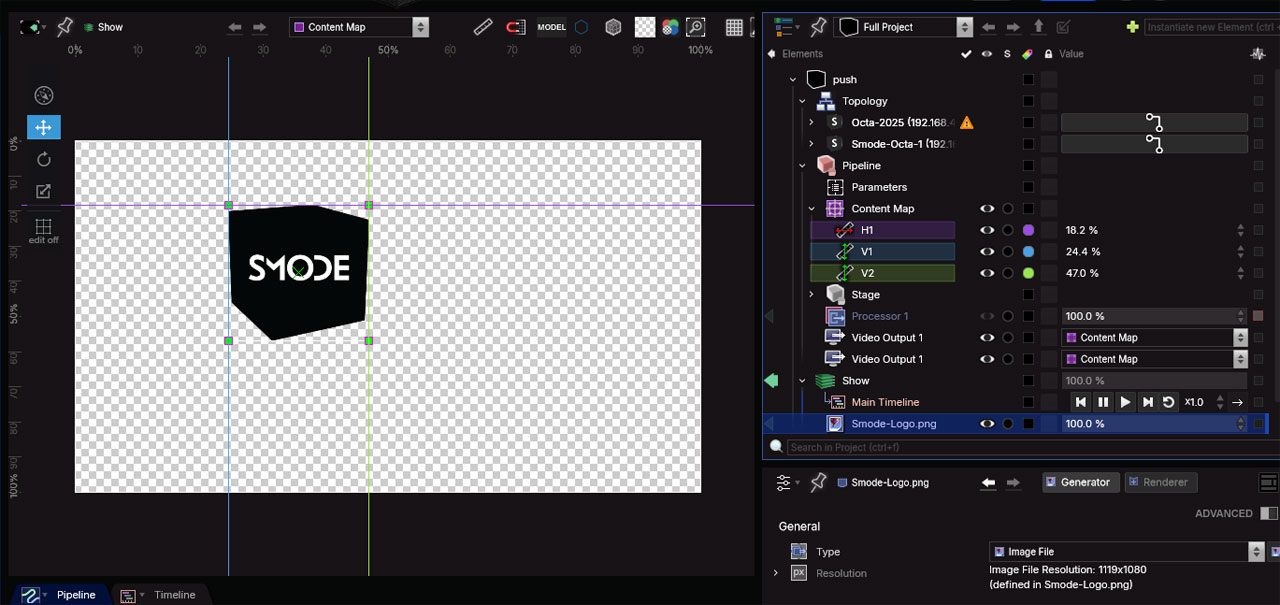This screenshot has height=605, width=1280.
Task: Pin the element tree panel
Action: tap(818, 26)
